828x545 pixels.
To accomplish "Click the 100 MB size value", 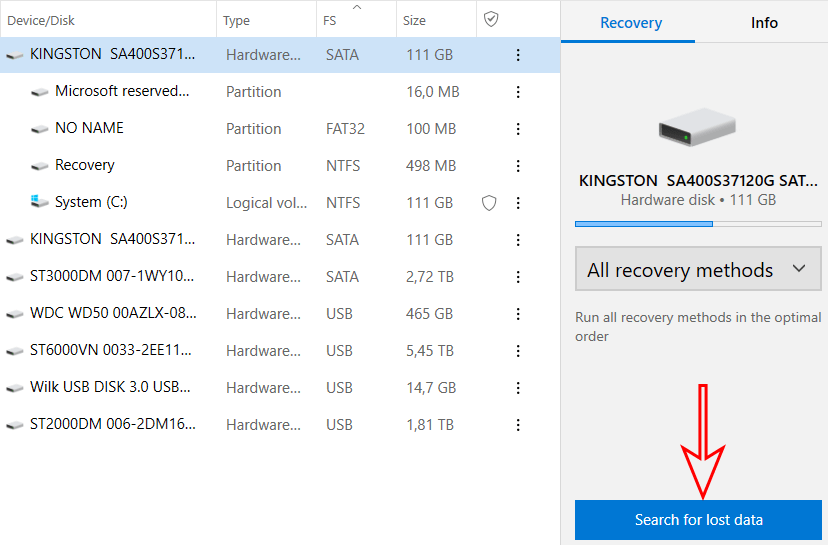I will pos(431,129).
